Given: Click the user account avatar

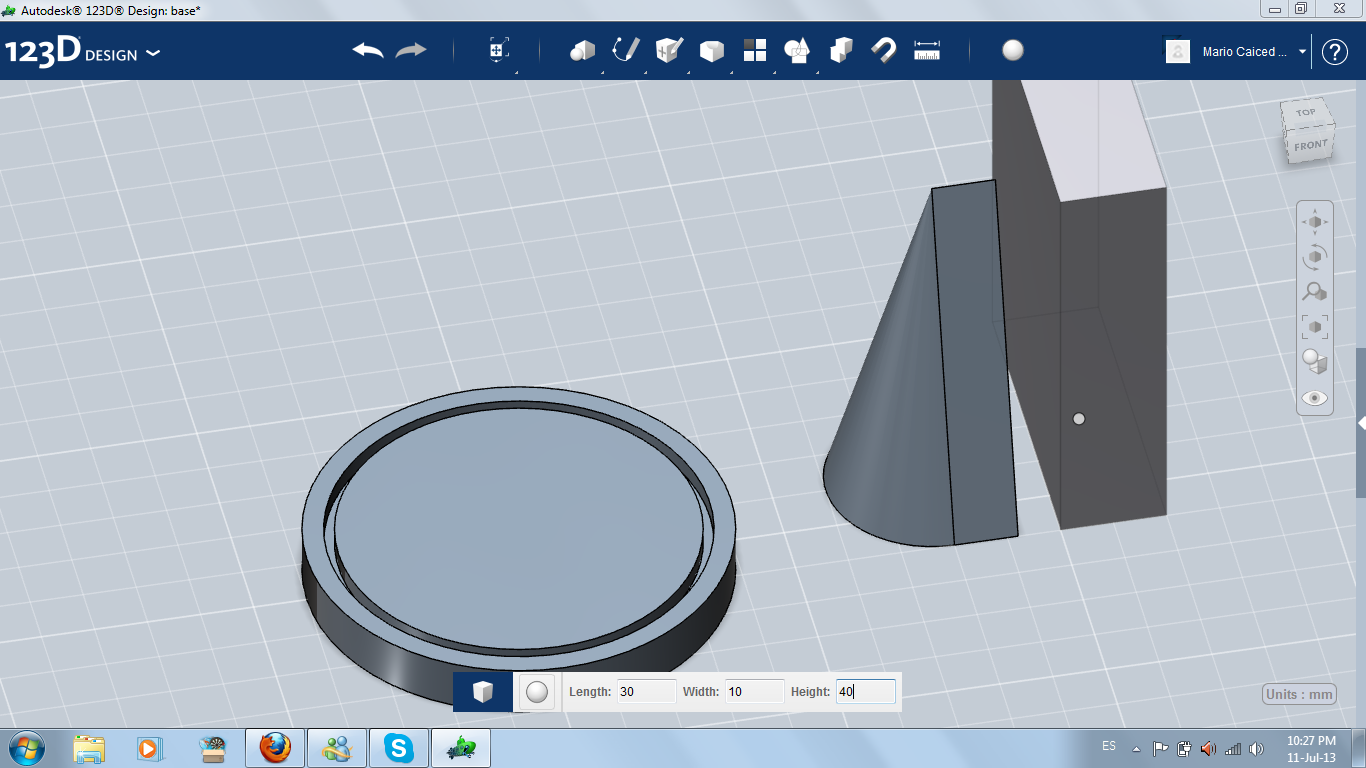Looking at the screenshot, I should (1178, 52).
